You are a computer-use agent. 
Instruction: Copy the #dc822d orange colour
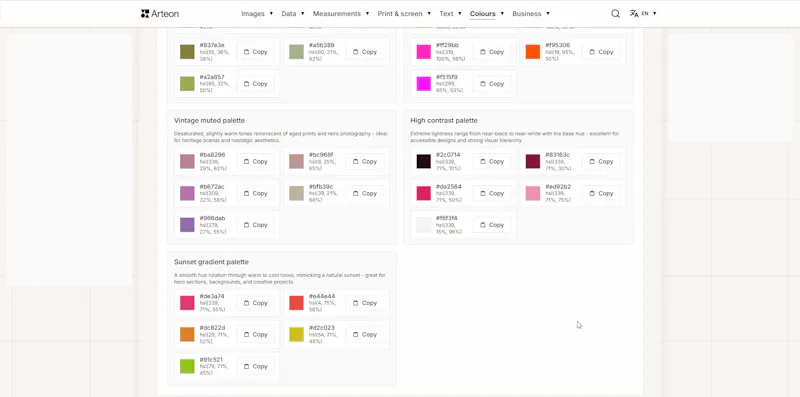point(256,335)
